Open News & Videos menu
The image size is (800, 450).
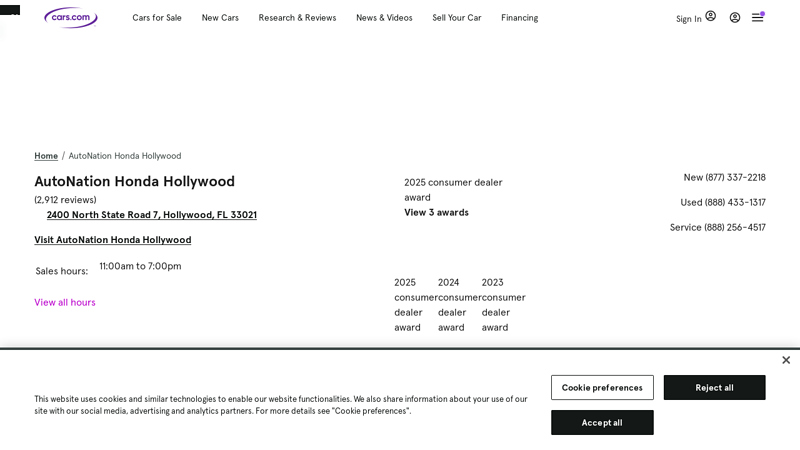coord(384,18)
